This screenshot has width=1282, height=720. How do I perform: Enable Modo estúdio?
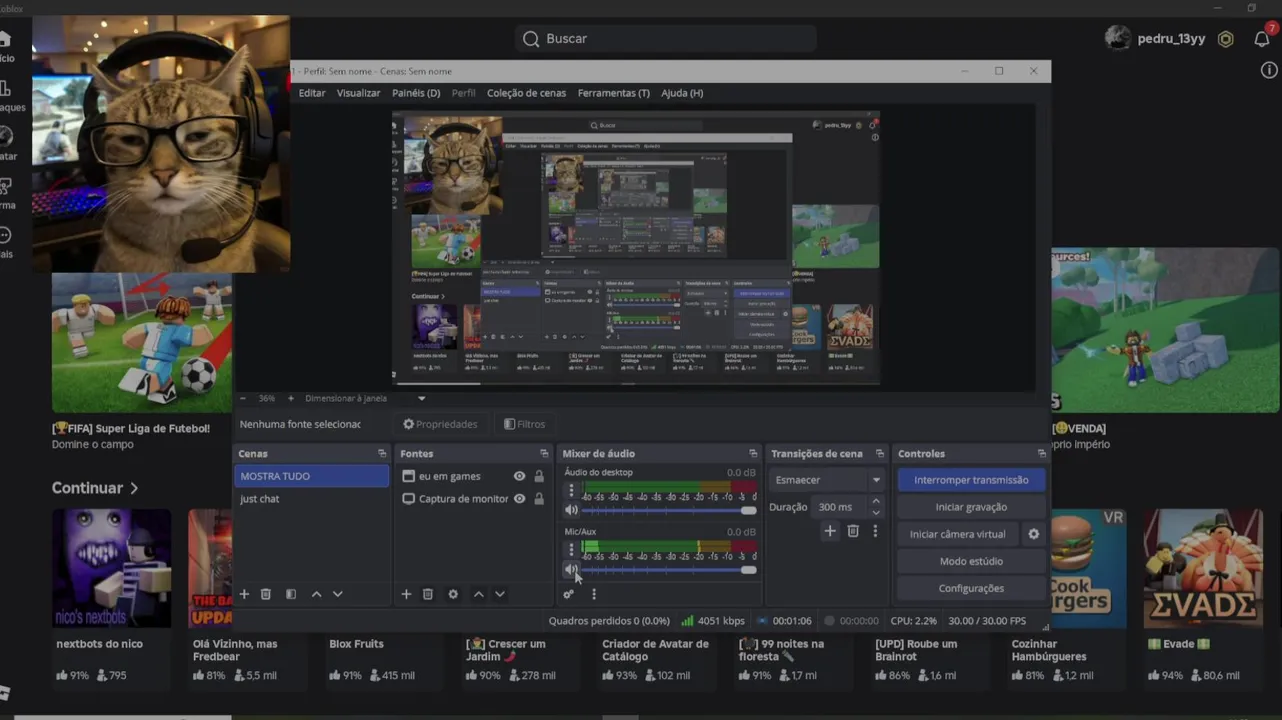[x=971, y=561]
